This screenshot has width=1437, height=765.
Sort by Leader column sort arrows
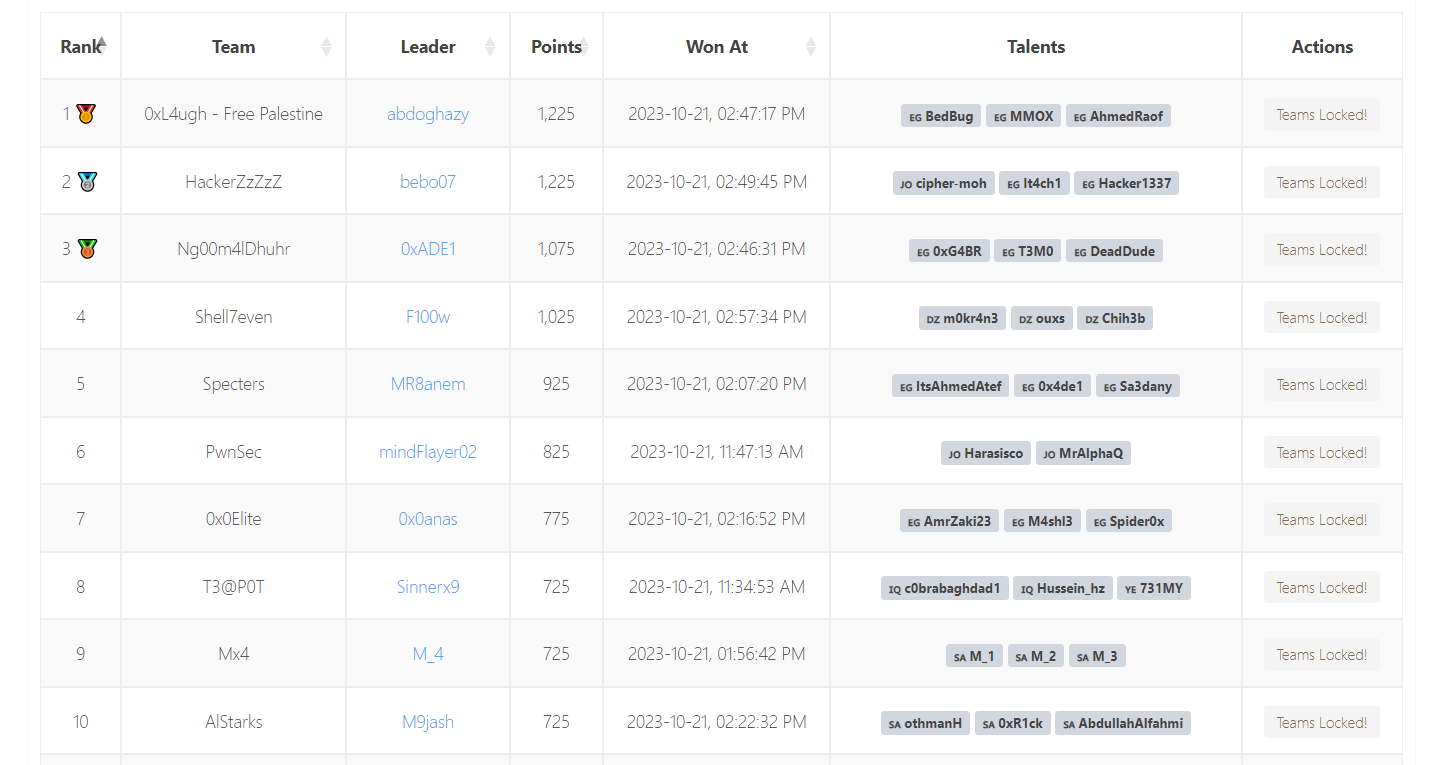coord(490,46)
